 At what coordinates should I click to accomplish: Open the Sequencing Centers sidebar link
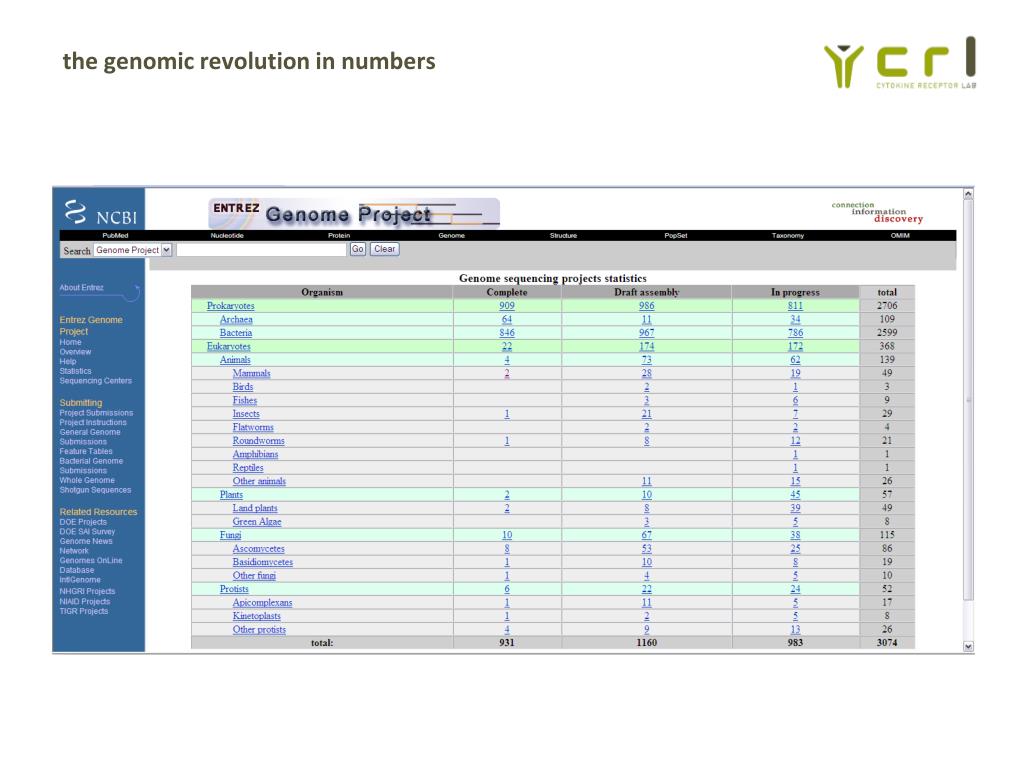point(95,381)
